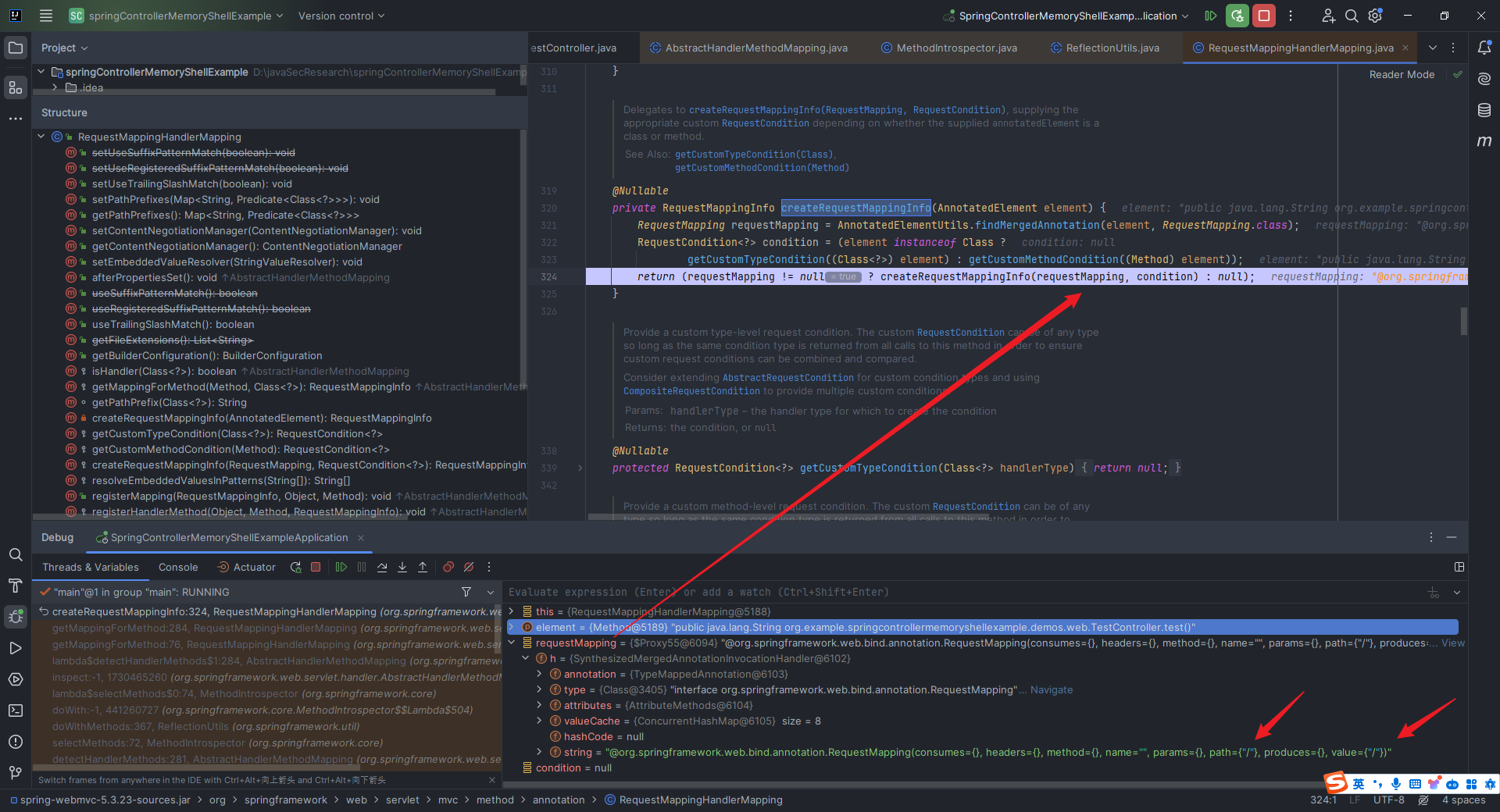Expand the valueCache variable node

coord(539,721)
